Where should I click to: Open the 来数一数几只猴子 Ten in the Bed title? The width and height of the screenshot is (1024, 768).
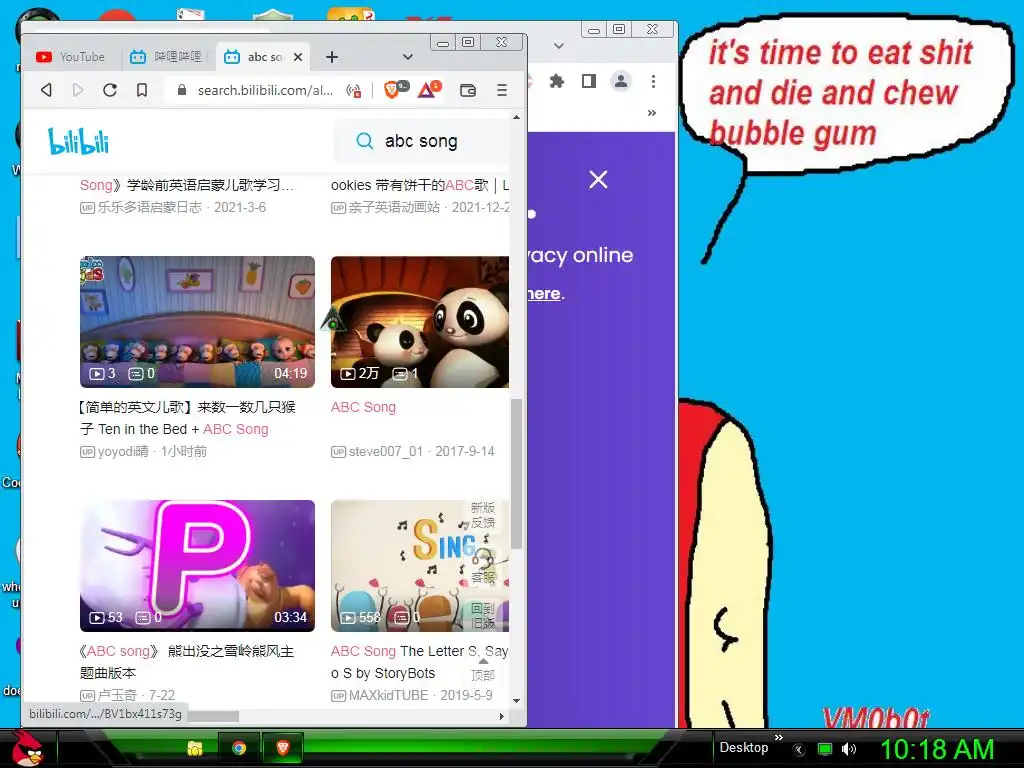click(187, 418)
